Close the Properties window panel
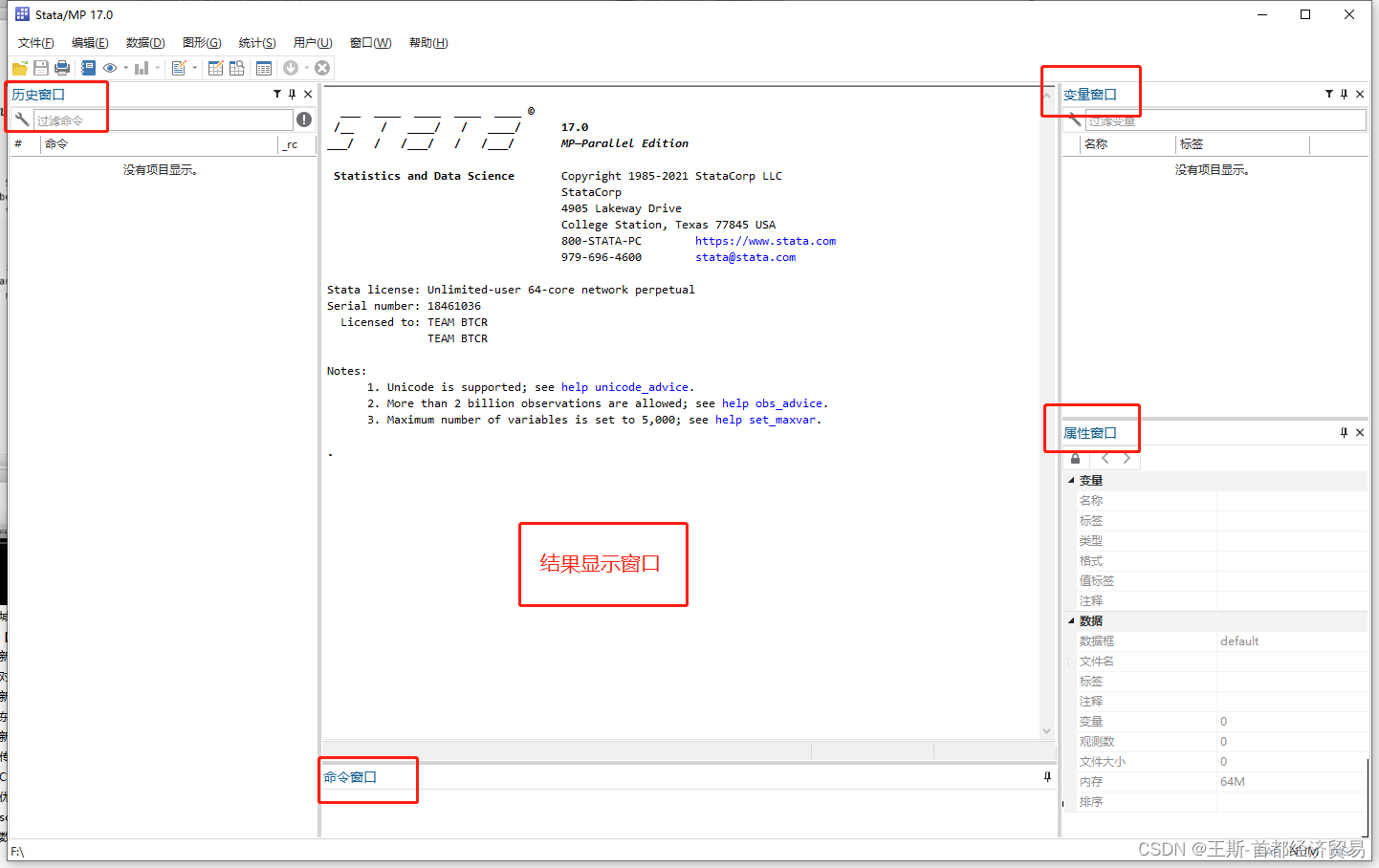The width and height of the screenshot is (1379, 868). [1360, 432]
